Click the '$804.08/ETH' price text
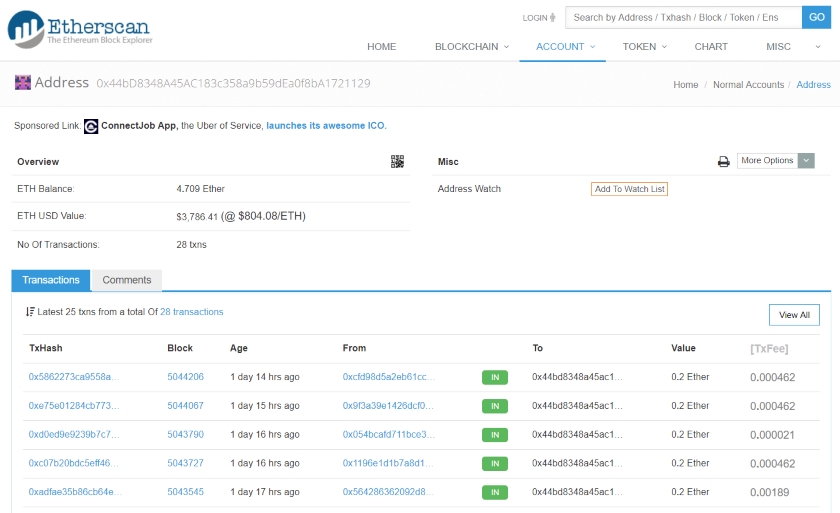The image size is (840, 513). 272,216
